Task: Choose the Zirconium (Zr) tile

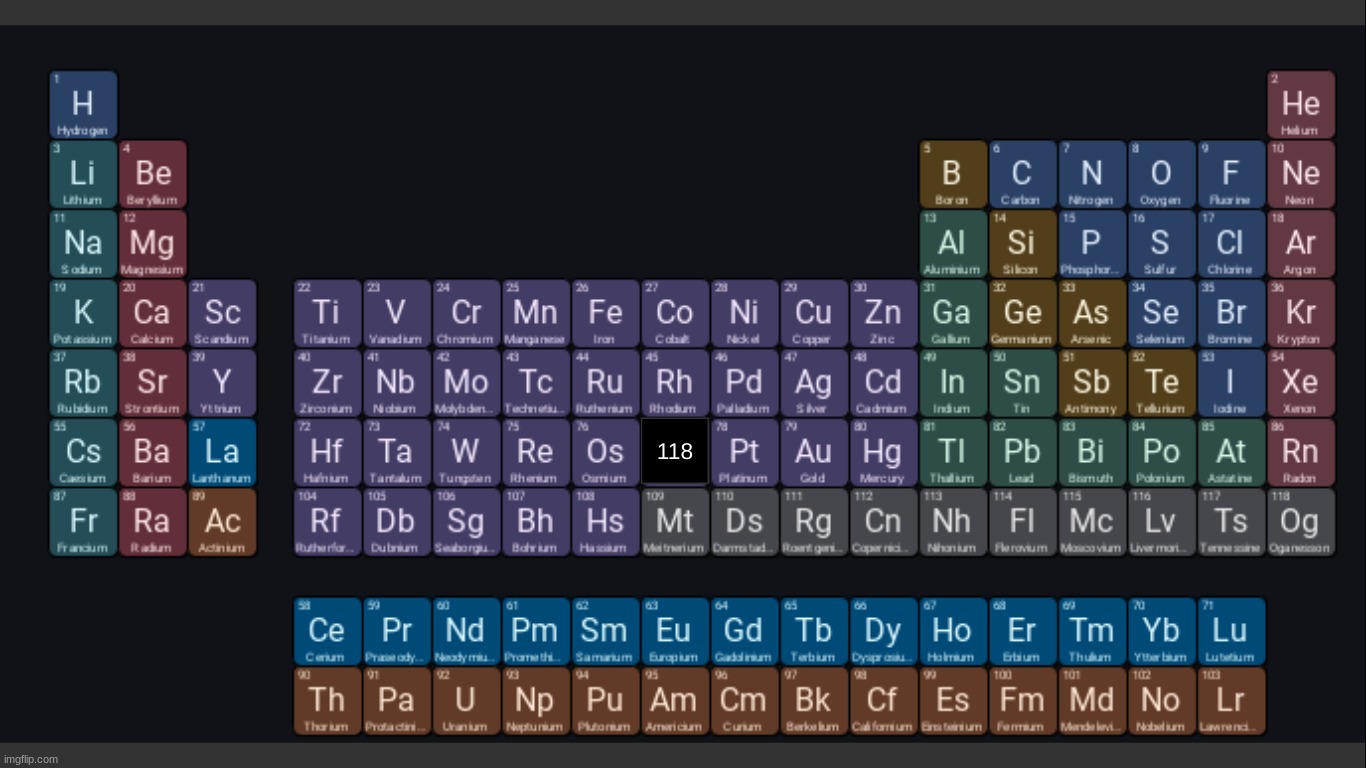Action: (x=327, y=382)
